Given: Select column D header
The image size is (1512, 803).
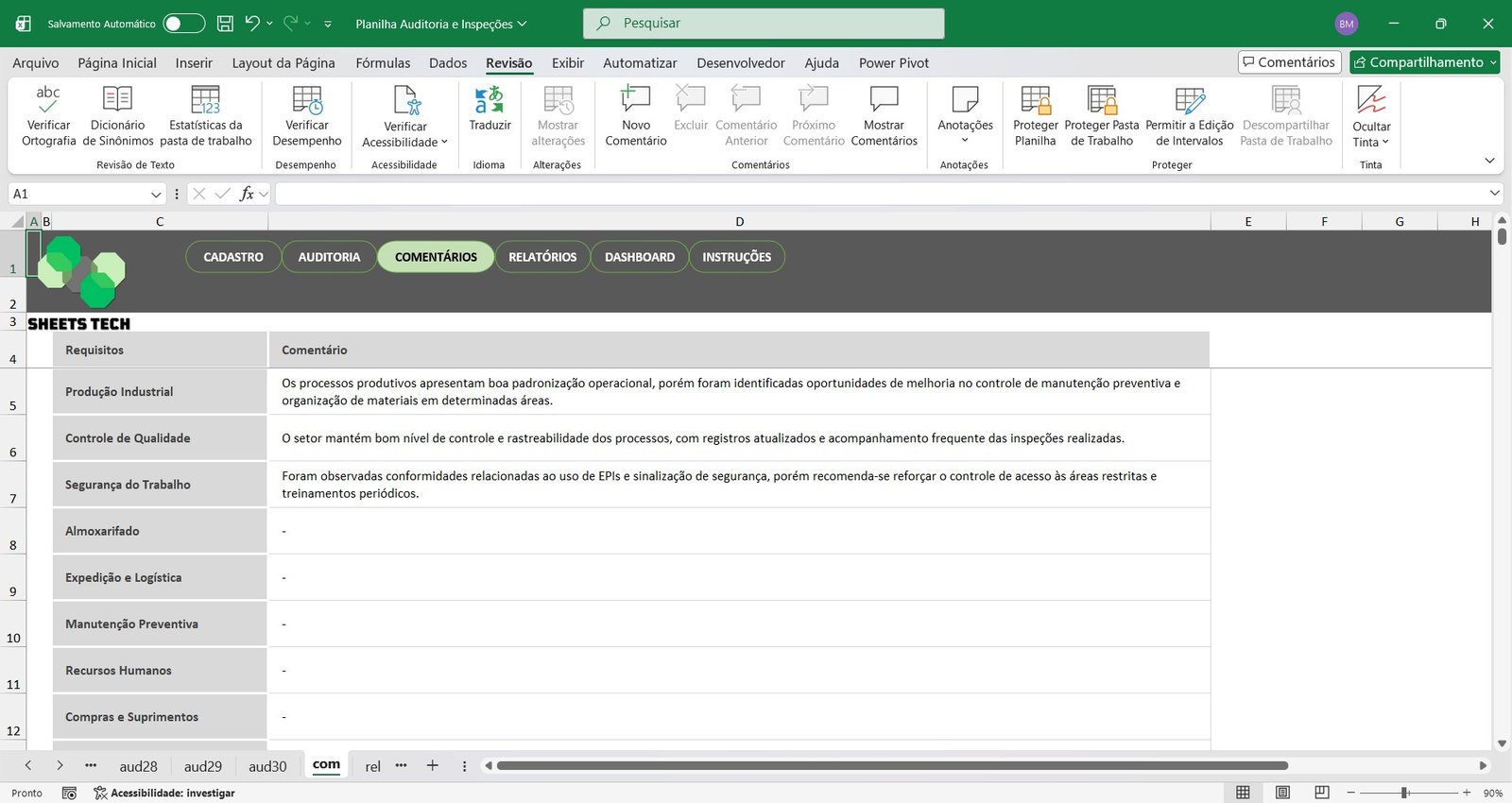Looking at the screenshot, I should point(739,222).
